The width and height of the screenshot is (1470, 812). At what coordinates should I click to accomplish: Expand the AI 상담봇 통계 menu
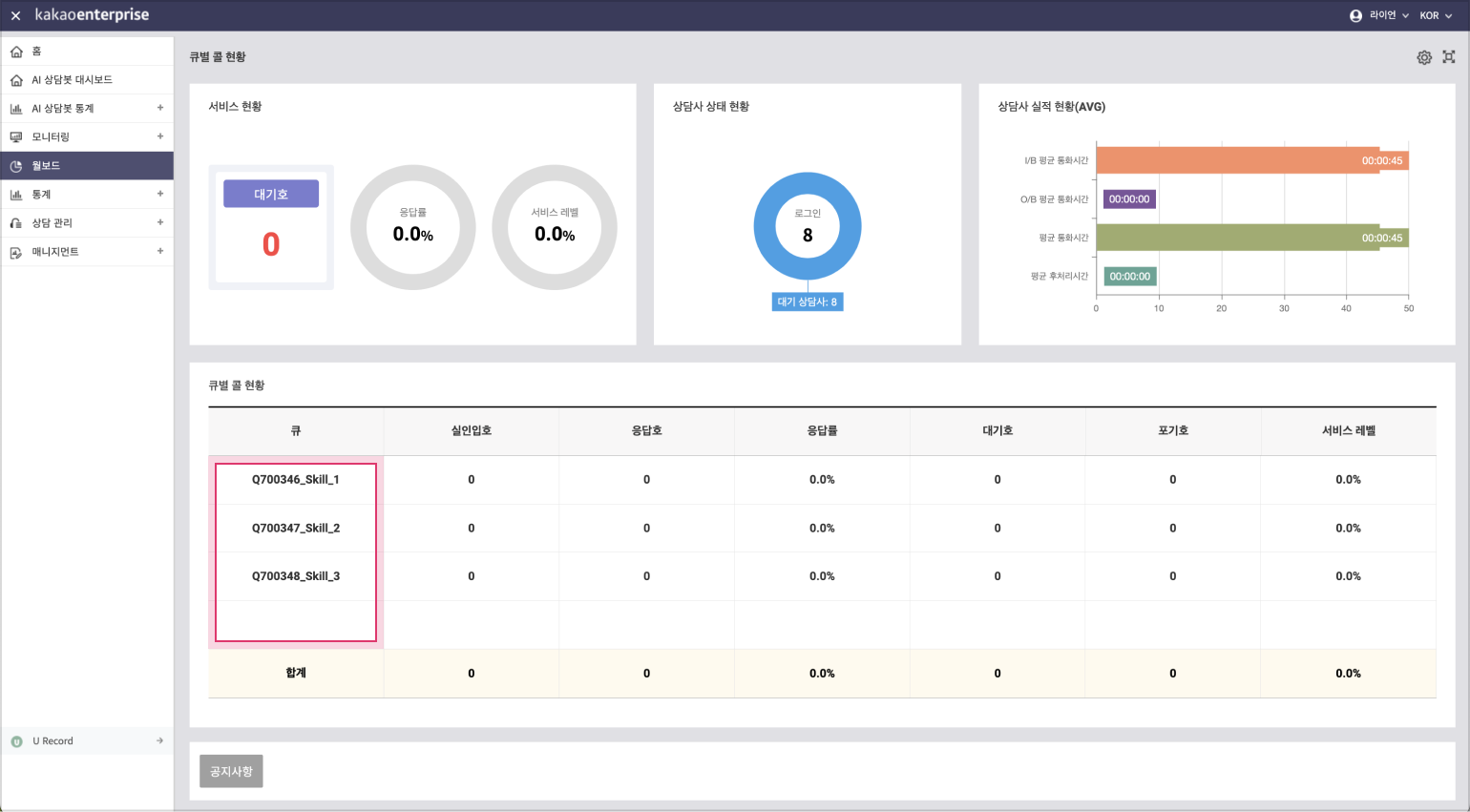tap(160, 108)
